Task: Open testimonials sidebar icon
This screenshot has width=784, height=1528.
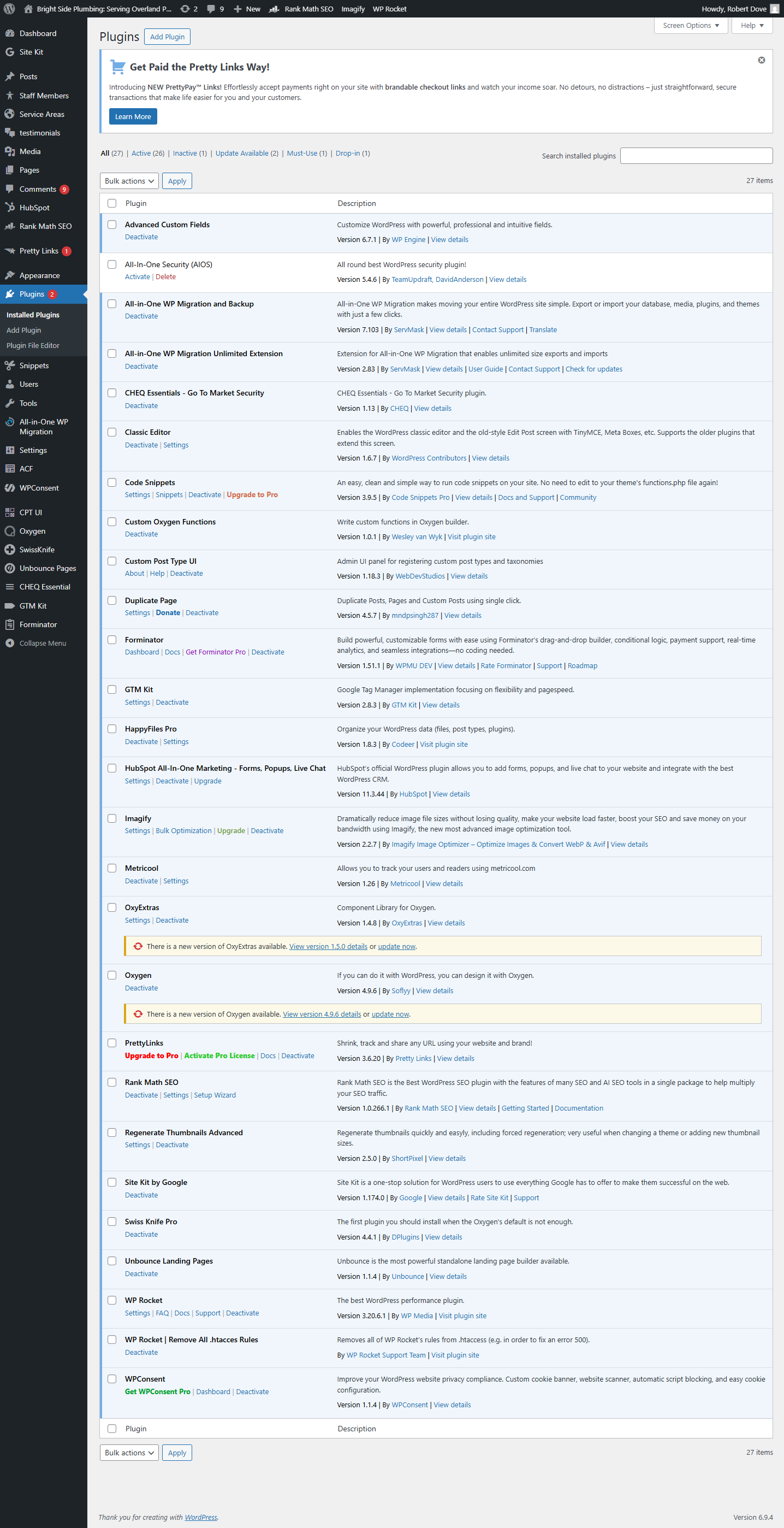Action: (9, 133)
